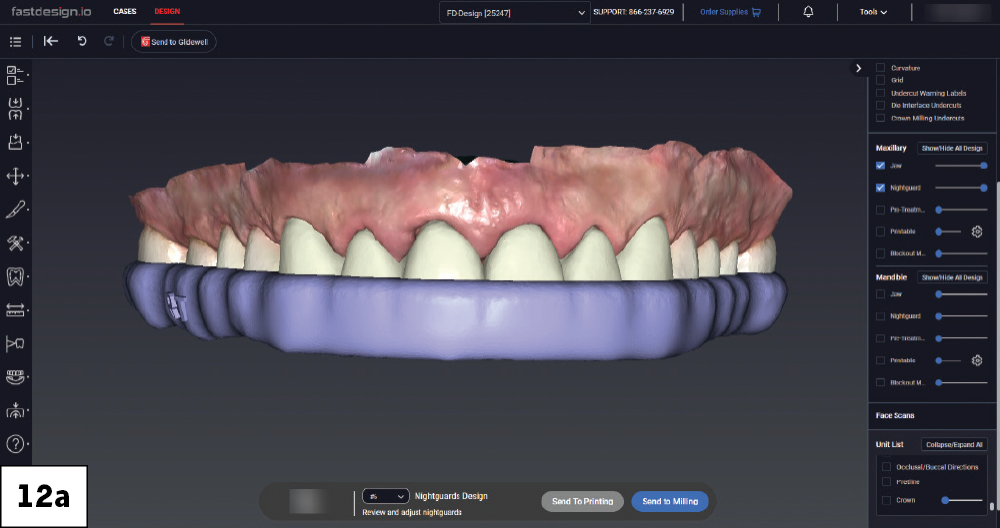
Task: Uncheck the Maxillary Jaw checkbox
Action: point(880,165)
